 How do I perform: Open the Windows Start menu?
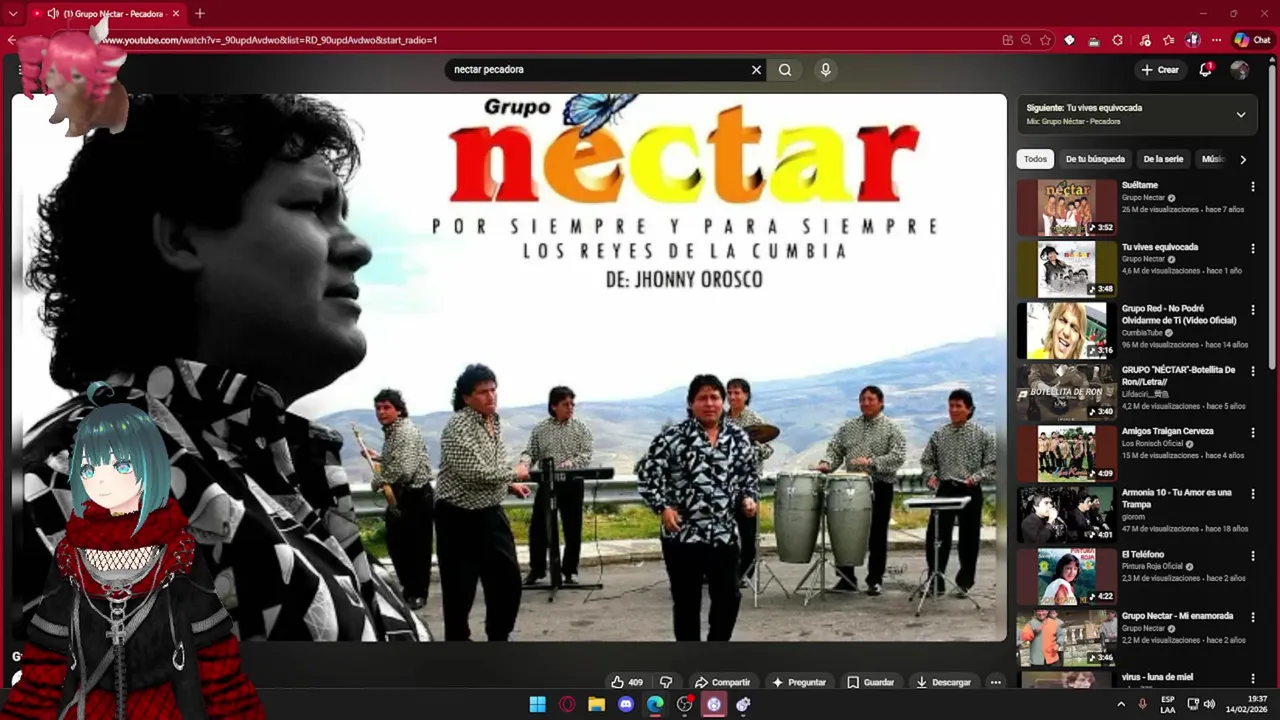point(538,704)
